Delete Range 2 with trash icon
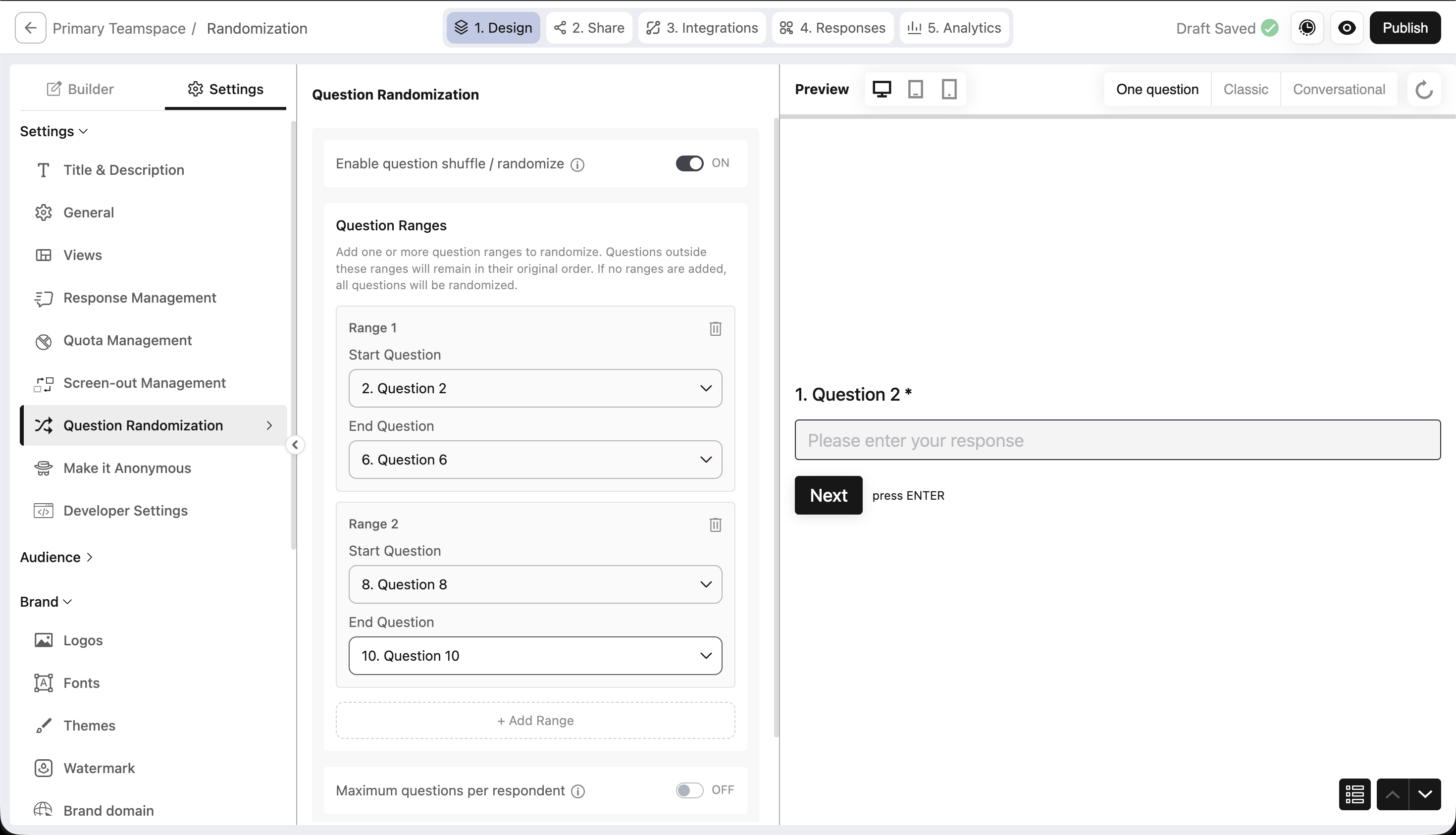This screenshot has width=1456, height=835. pyautogui.click(x=715, y=525)
